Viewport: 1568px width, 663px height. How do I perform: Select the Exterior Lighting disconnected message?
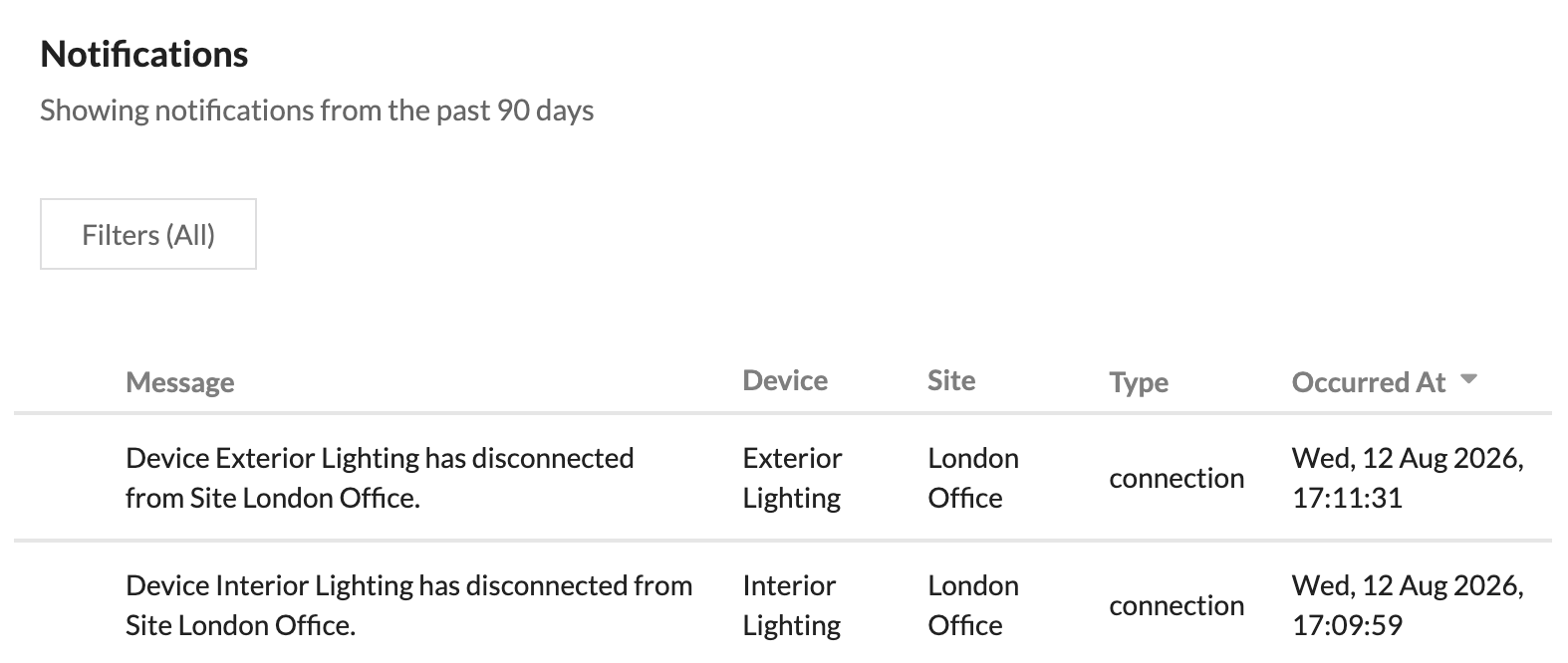pos(380,478)
